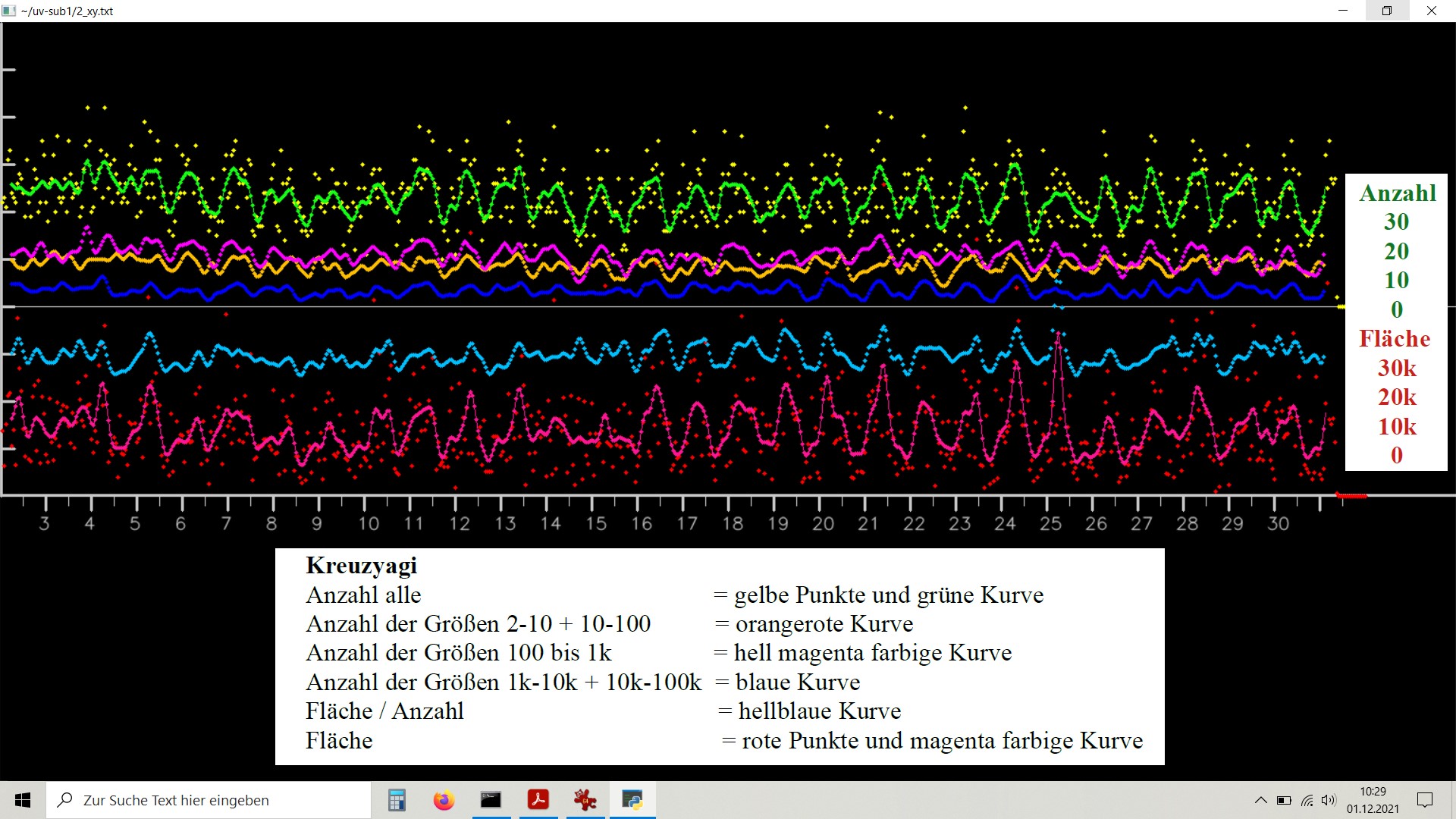The image size is (1456, 819).
Task: Click the red '20k' scale label
Action: [1397, 397]
